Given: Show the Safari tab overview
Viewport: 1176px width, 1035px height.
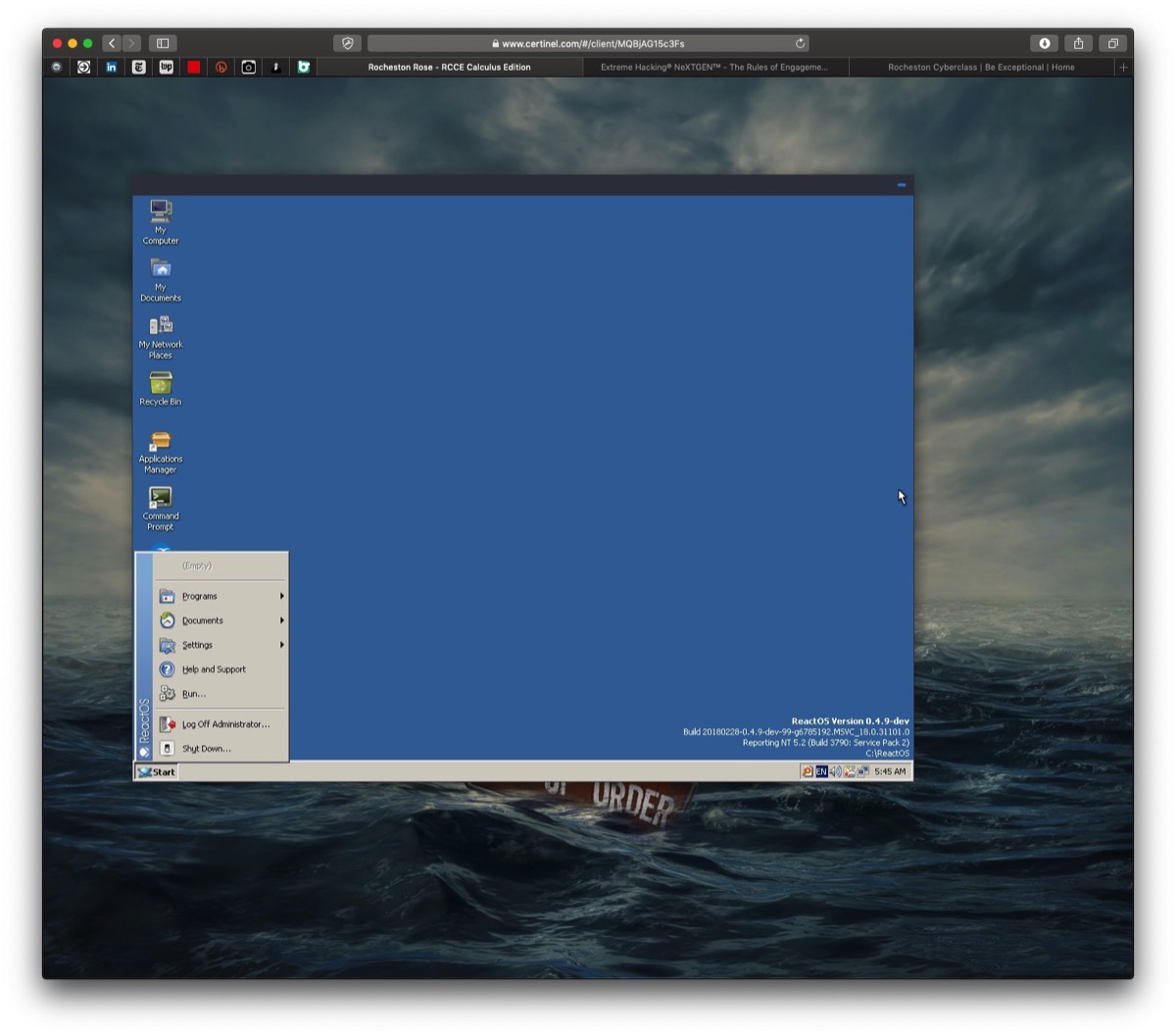Looking at the screenshot, I should click(x=1112, y=43).
